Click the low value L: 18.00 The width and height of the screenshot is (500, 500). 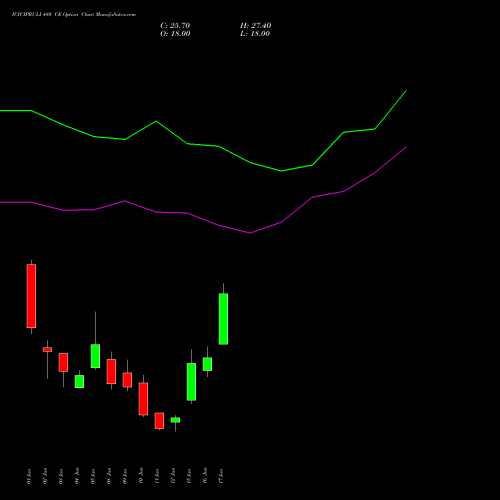(255, 34)
